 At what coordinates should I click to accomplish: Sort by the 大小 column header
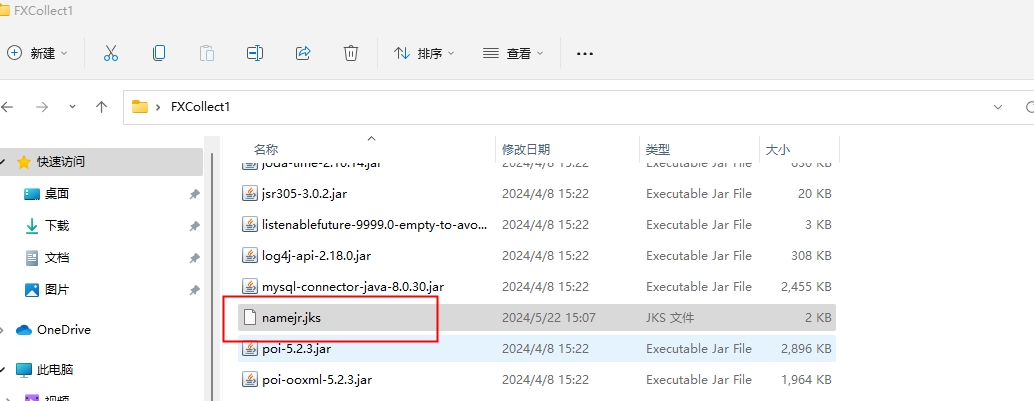tap(777, 150)
